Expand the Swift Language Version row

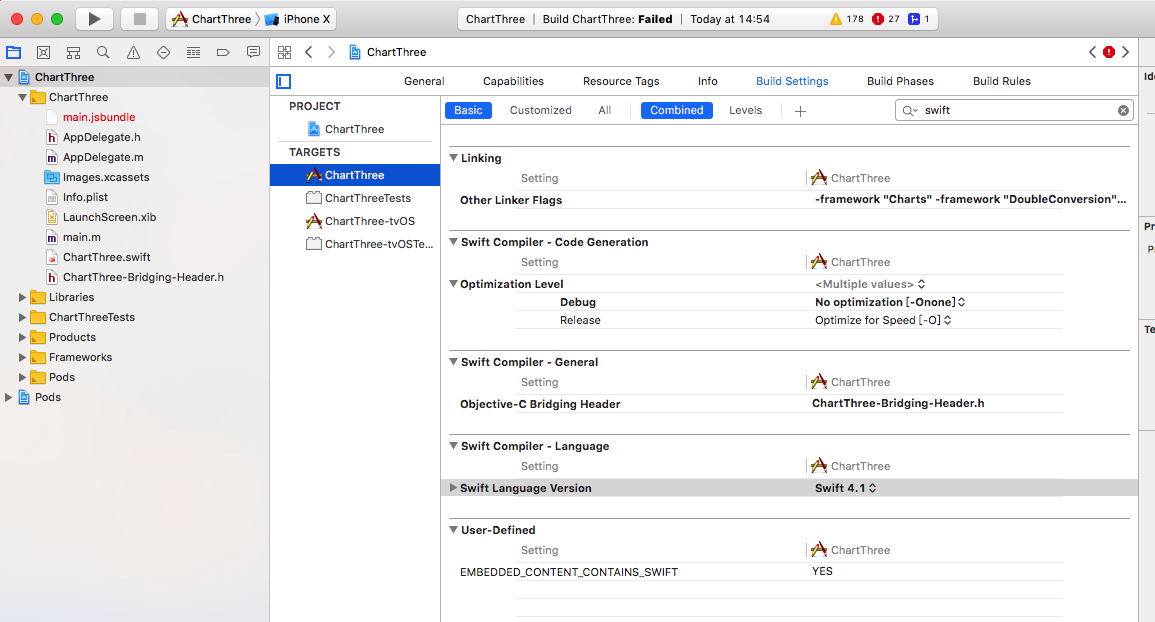452,487
